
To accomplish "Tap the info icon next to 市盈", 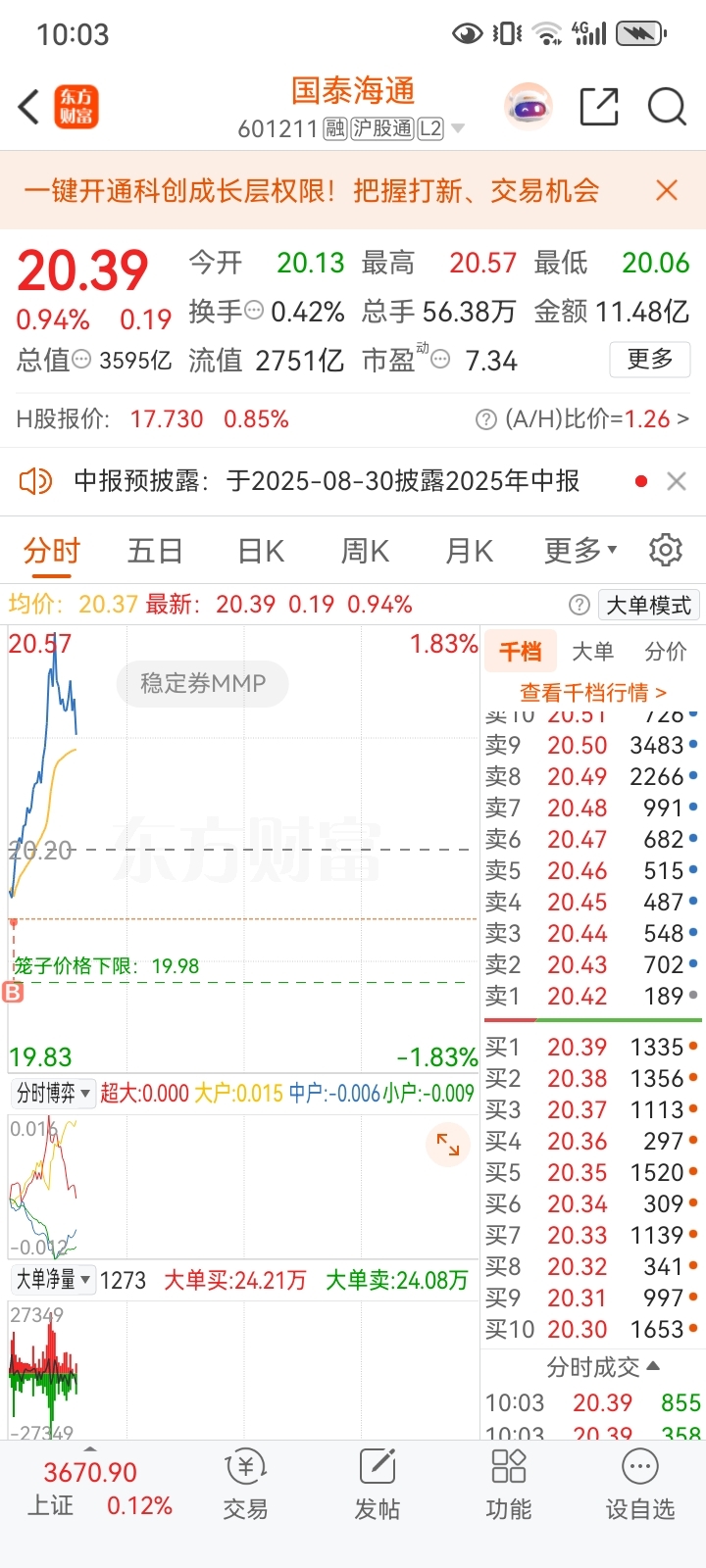I will pos(441,360).
